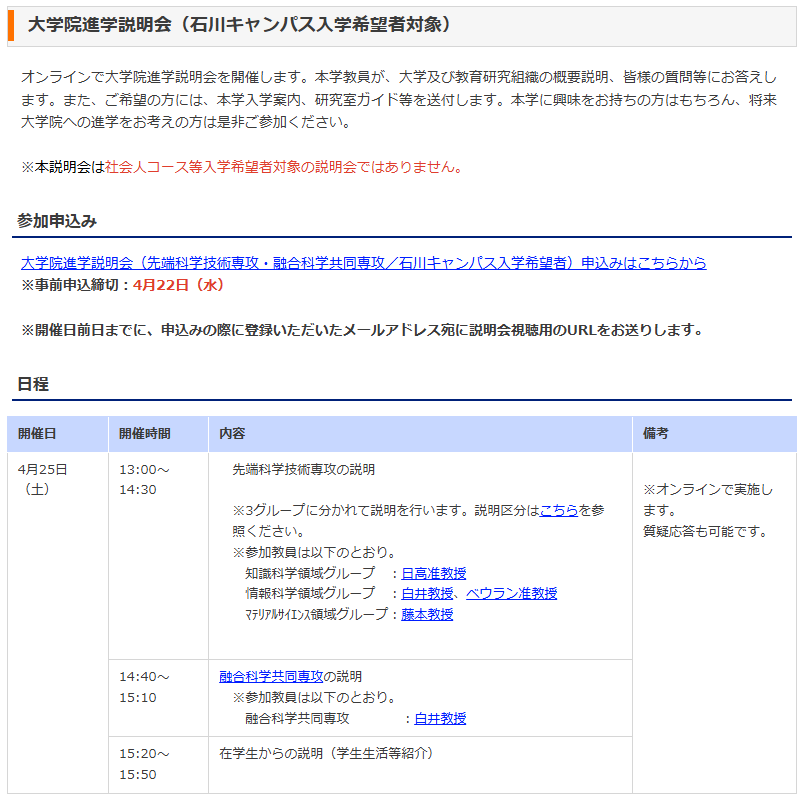Open 日高准教授 profile link
This screenshot has height=801, width=805.
(433, 573)
